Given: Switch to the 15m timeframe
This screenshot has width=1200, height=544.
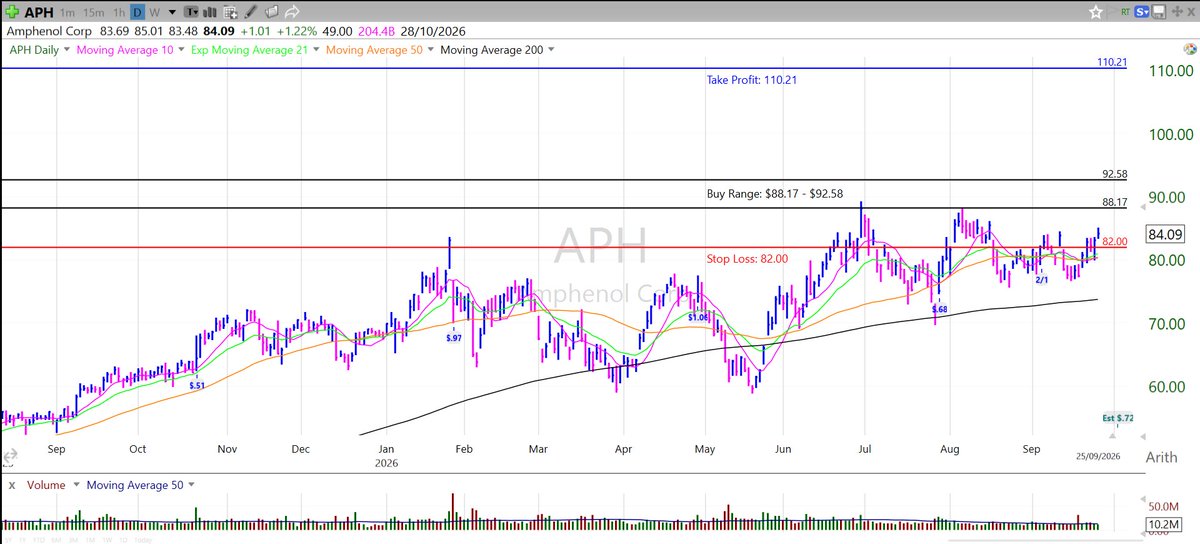Looking at the screenshot, I should tap(92, 12).
